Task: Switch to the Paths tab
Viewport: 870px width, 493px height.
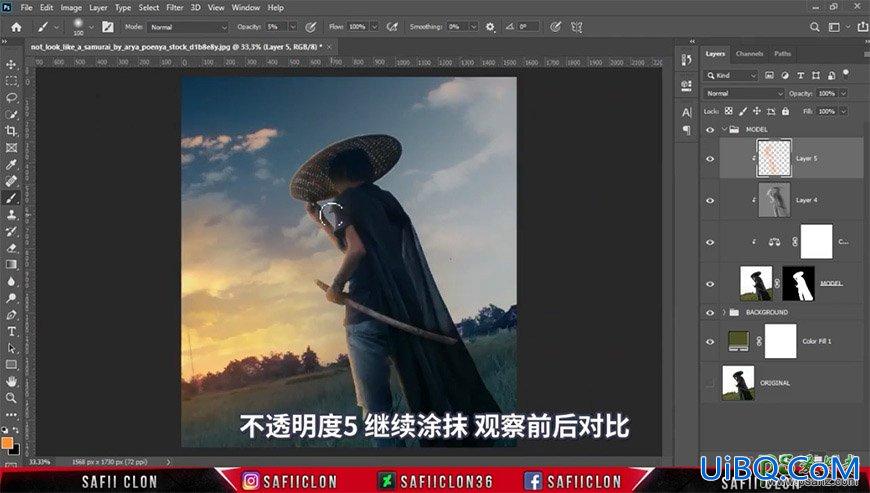Action: (782, 54)
